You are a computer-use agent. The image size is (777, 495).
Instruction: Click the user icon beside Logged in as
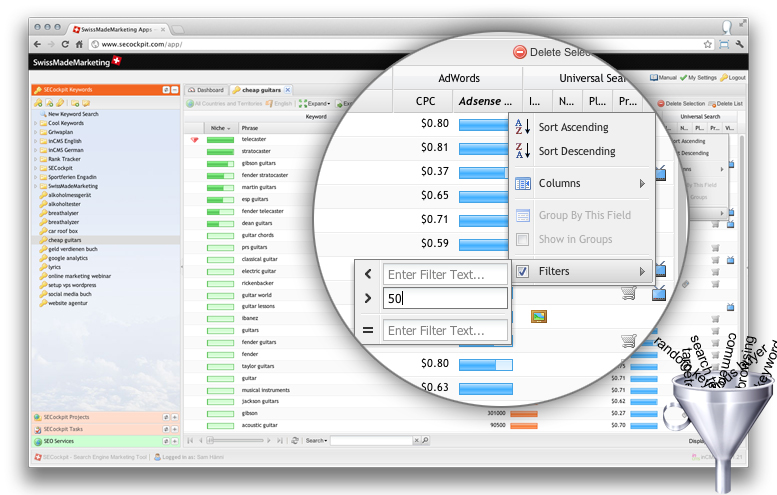(x=157, y=457)
